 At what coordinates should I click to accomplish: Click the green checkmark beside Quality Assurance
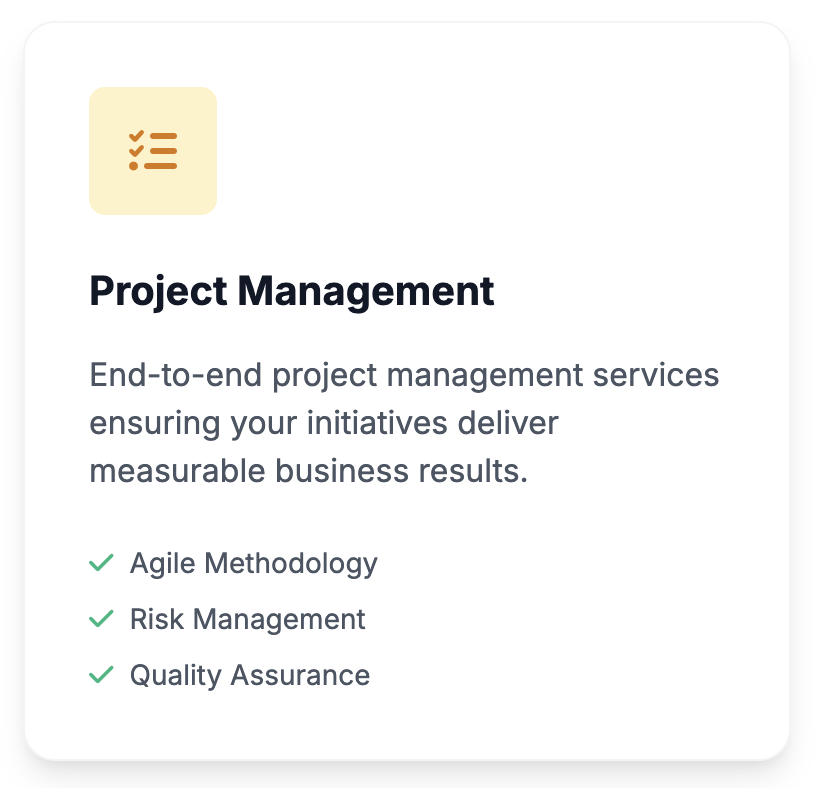[101, 675]
